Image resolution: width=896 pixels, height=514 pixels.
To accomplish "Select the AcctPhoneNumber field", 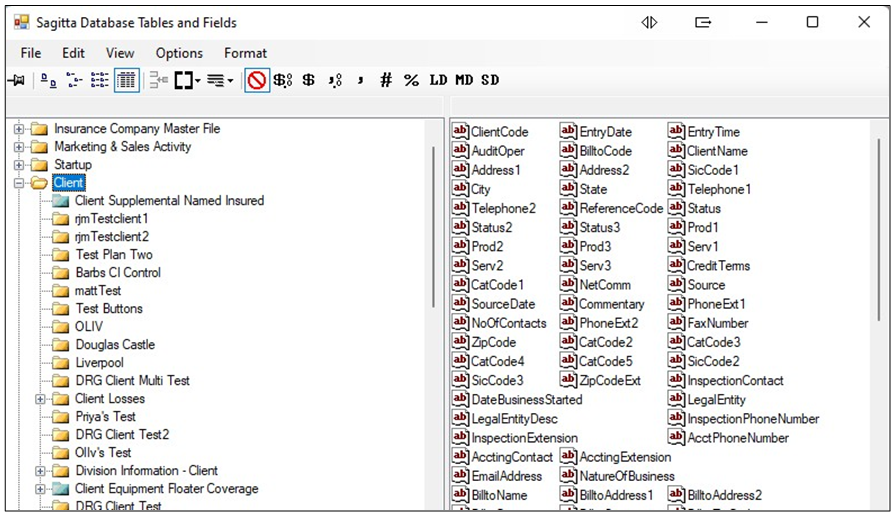I will [x=738, y=438].
